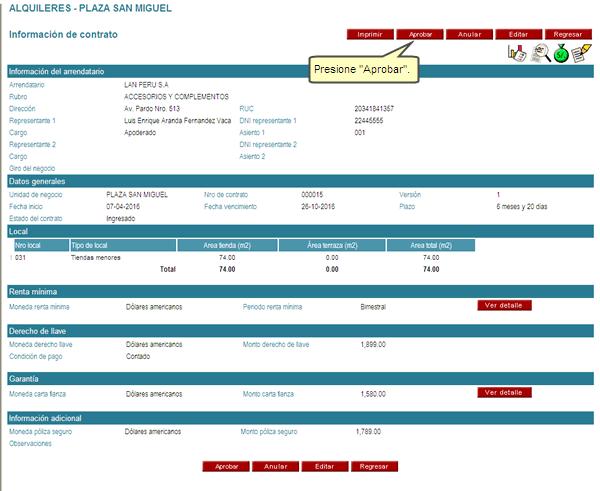Viewport: 600px width, 491px height.
Task: Open Ver detalle for Renta mínima
Action: (x=504, y=305)
